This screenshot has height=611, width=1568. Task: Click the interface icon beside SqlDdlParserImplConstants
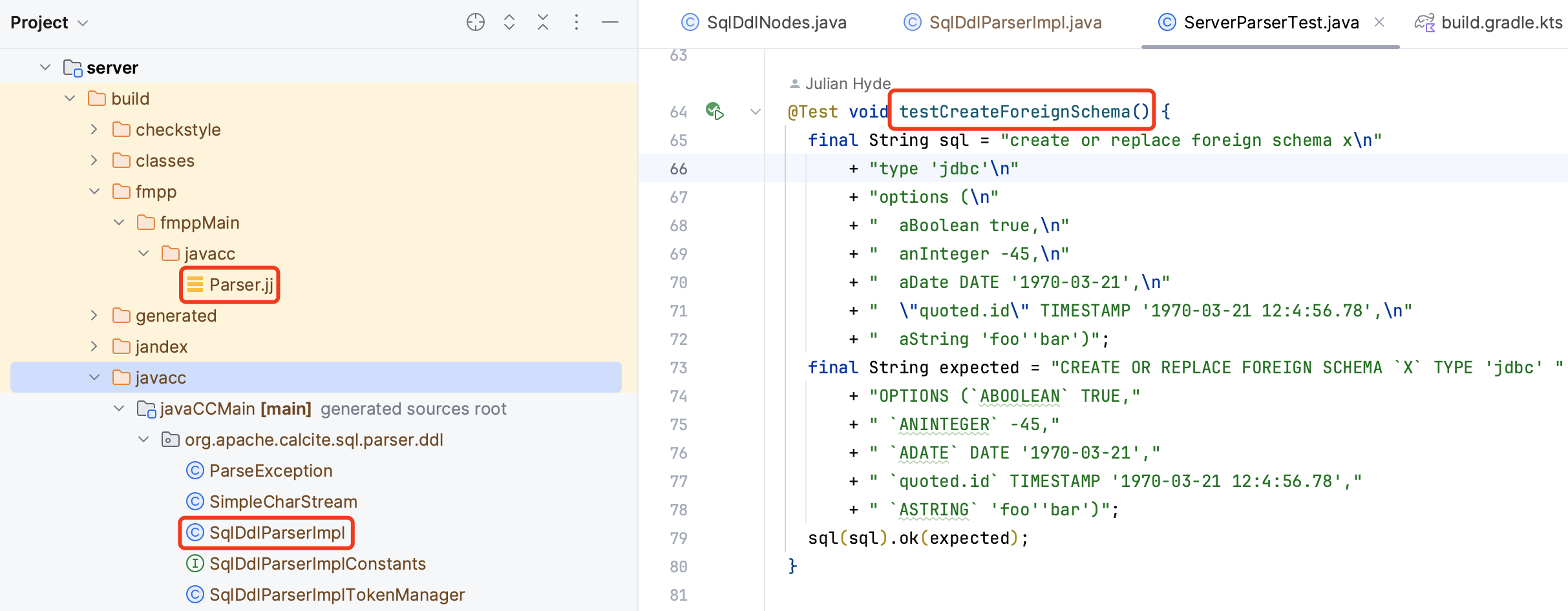pos(195,563)
